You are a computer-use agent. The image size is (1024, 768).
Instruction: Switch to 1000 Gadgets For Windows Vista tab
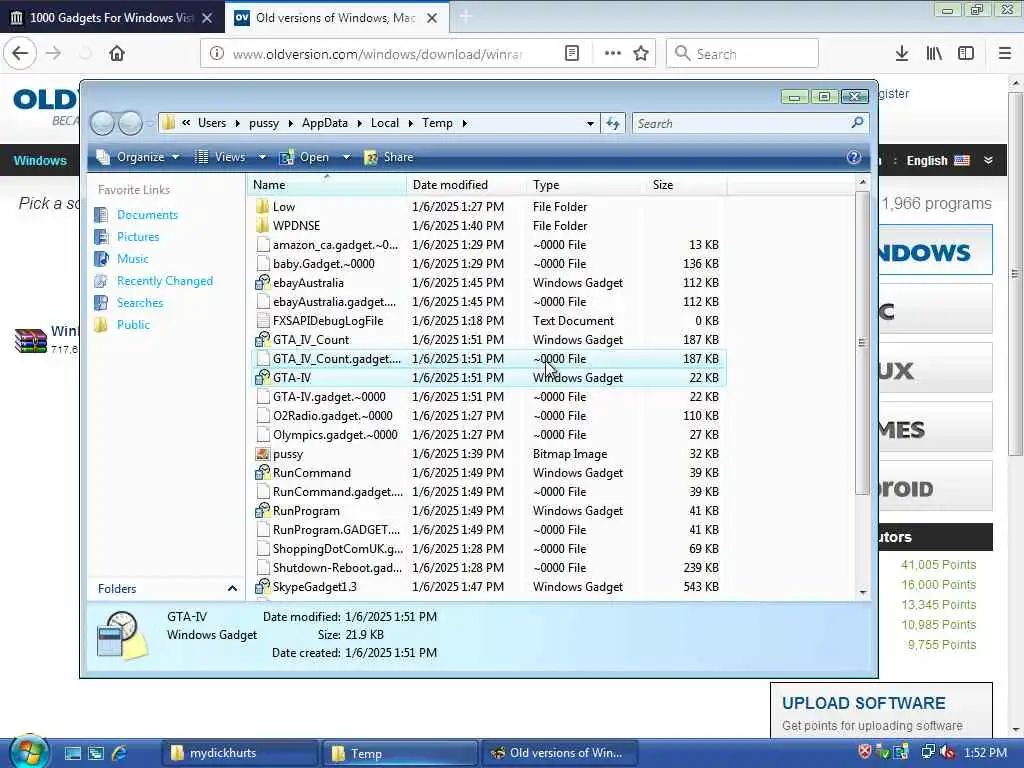click(112, 18)
